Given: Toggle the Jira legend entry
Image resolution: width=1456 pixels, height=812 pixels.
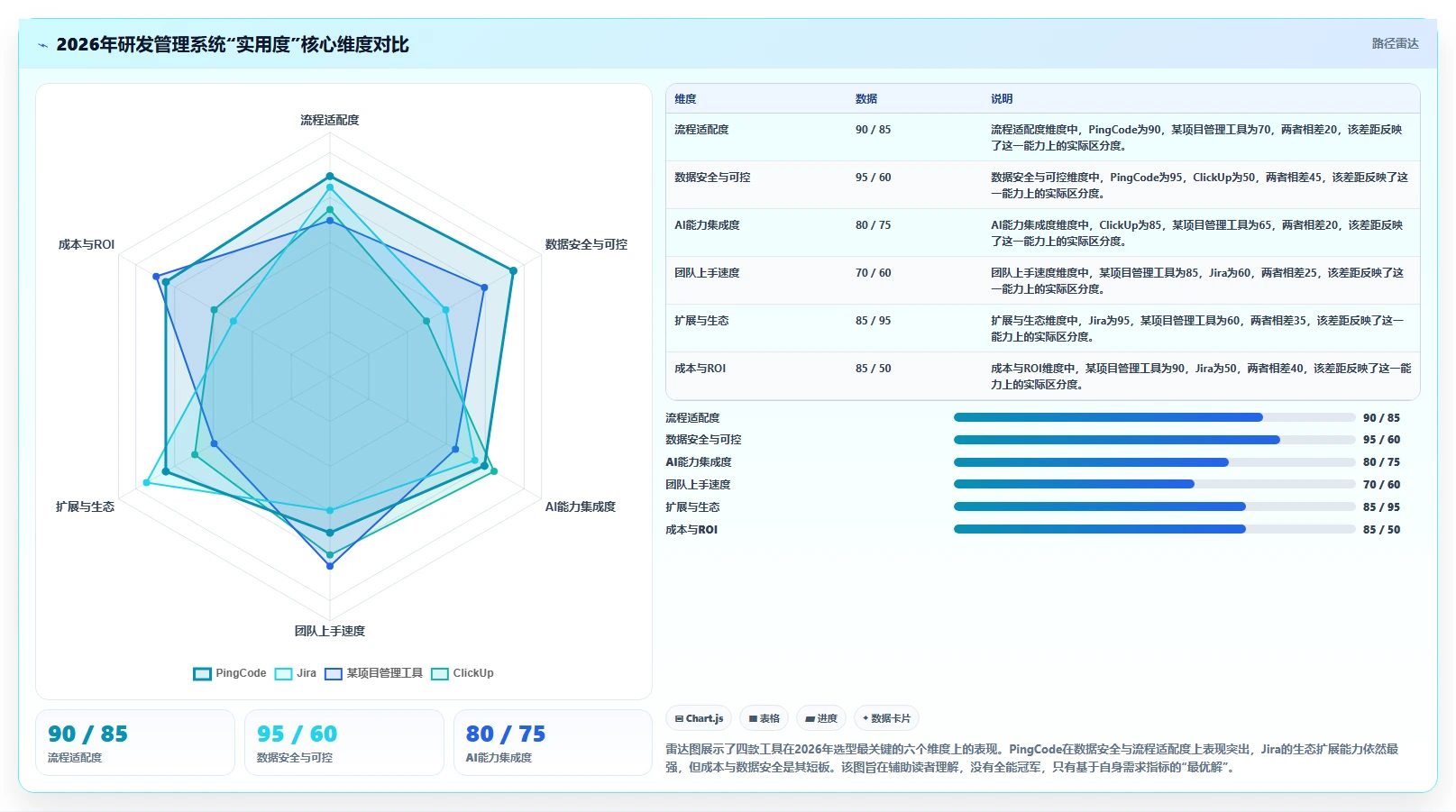Looking at the screenshot, I should pyautogui.click(x=296, y=673).
